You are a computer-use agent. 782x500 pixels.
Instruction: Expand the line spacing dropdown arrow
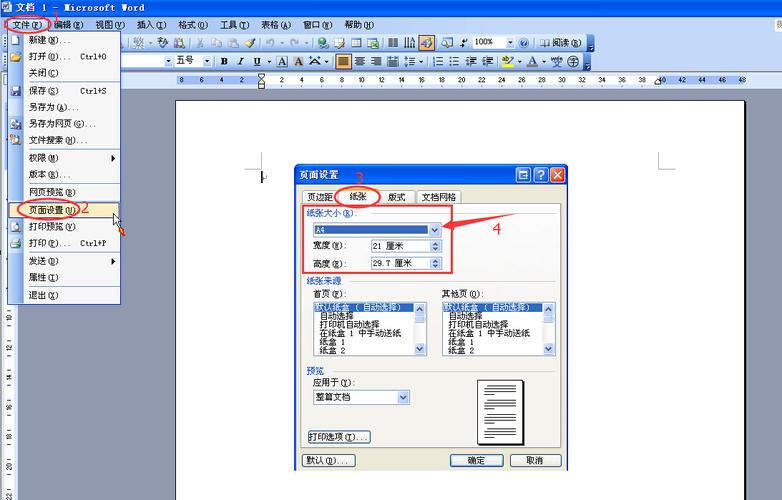pyautogui.click(x=421, y=61)
